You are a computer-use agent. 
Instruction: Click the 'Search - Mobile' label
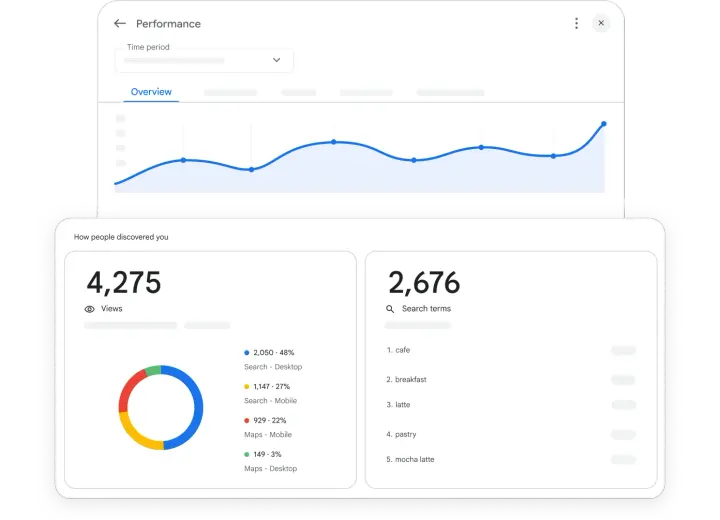coord(270,401)
